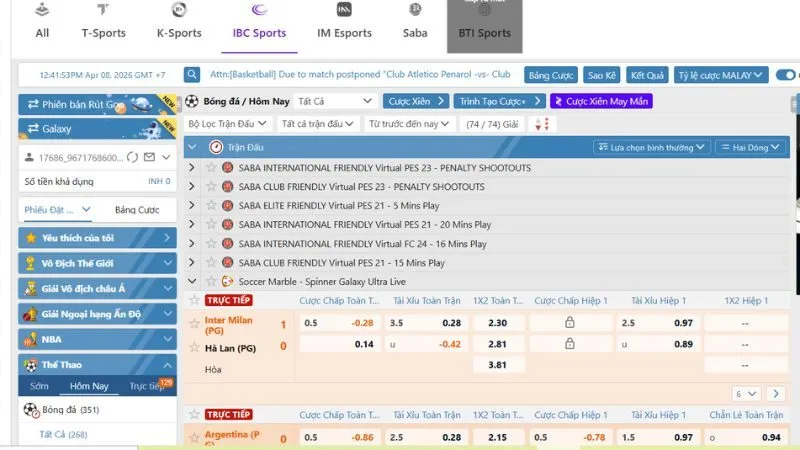Open the Bảng Cược sidebar tab
The image size is (800, 450).
[x=137, y=210]
